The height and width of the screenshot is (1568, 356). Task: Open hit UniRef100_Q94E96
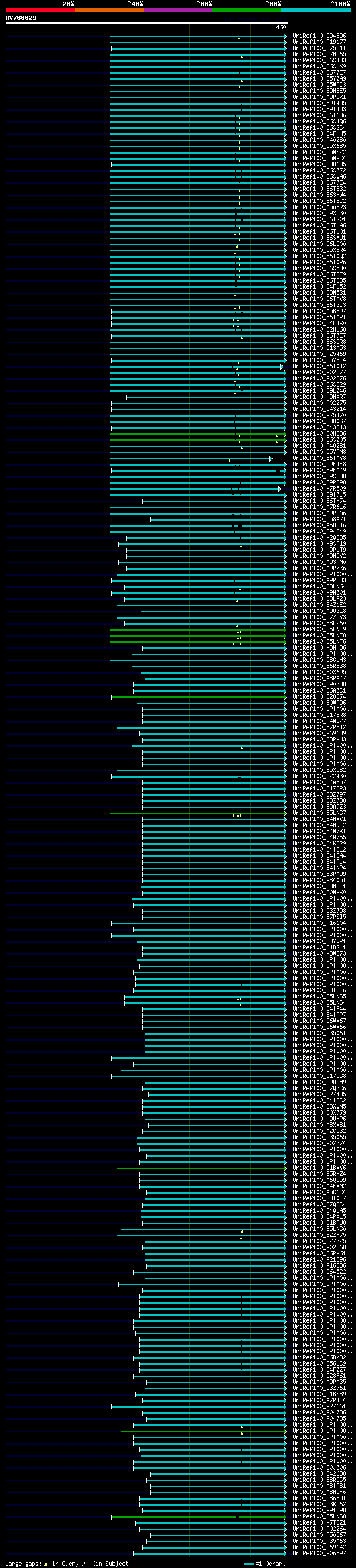(x=319, y=36)
